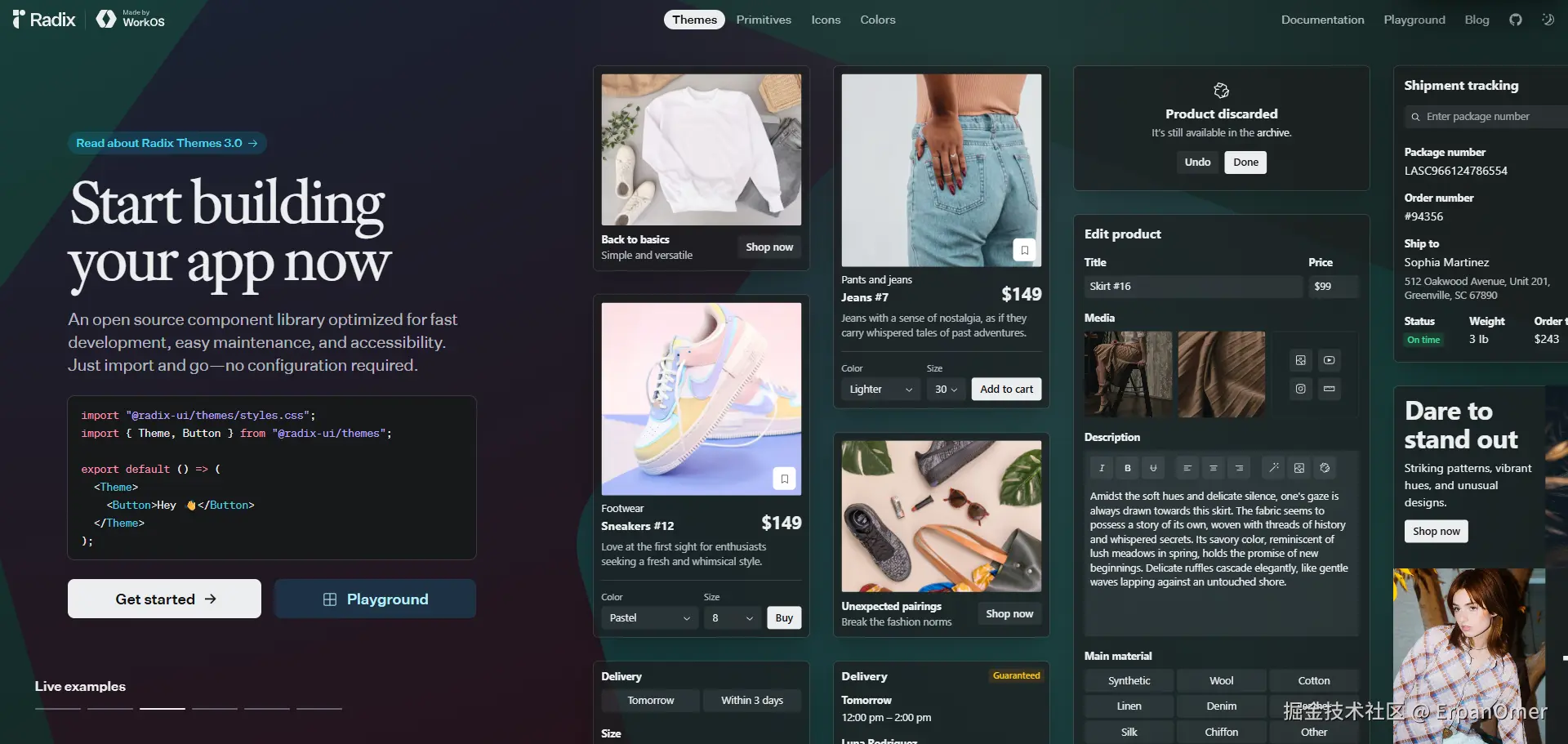Screen dimensions: 1568x744
Task: Center-align the description text
Action: [1214, 468]
